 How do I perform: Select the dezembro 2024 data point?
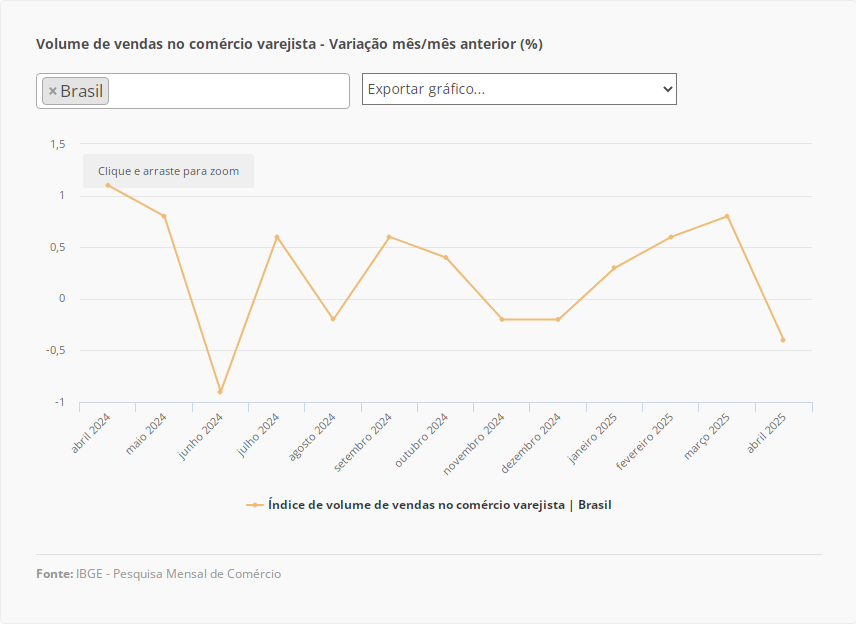click(x=558, y=319)
